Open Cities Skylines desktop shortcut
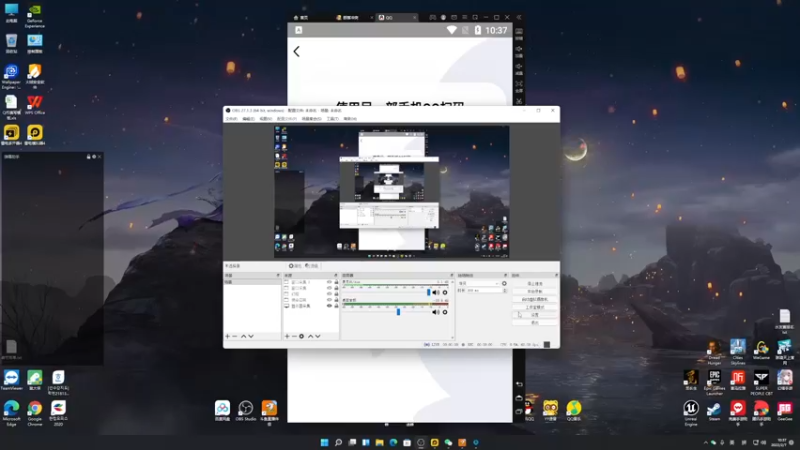Image resolution: width=800 pixels, height=450 pixels. point(737,352)
